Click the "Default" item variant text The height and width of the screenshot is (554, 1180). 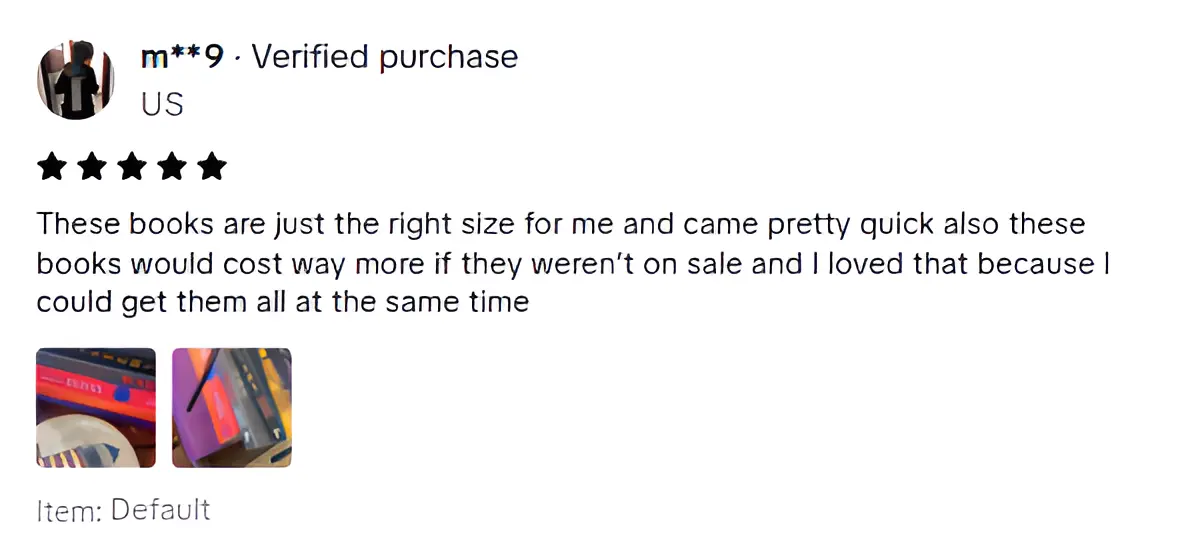pyautogui.click(x=160, y=511)
